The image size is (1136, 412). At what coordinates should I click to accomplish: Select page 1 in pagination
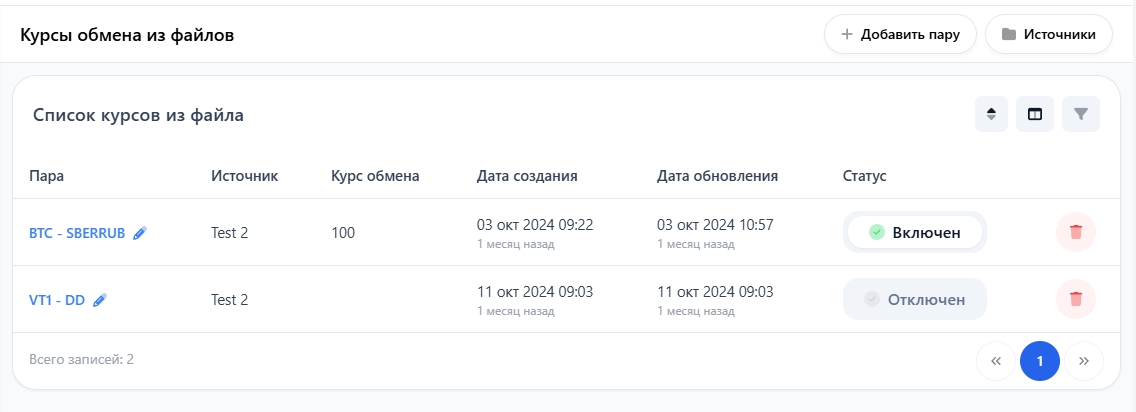pyautogui.click(x=1040, y=361)
